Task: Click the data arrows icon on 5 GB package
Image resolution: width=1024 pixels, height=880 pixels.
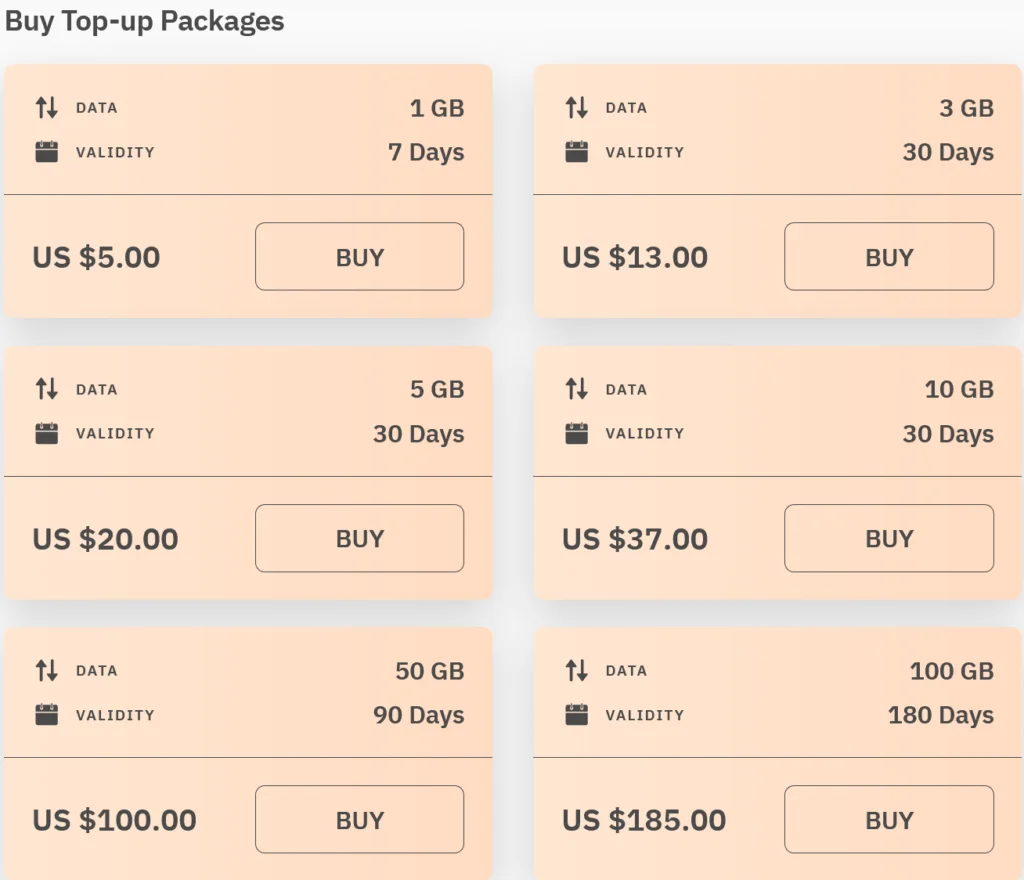Action: 47,389
